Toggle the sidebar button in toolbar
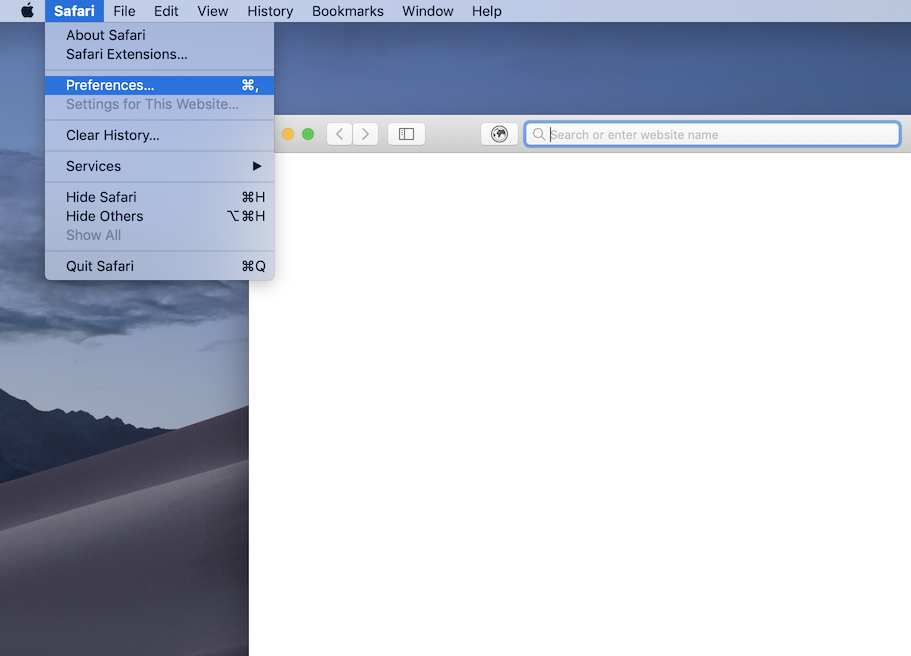 tap(406, 134)
